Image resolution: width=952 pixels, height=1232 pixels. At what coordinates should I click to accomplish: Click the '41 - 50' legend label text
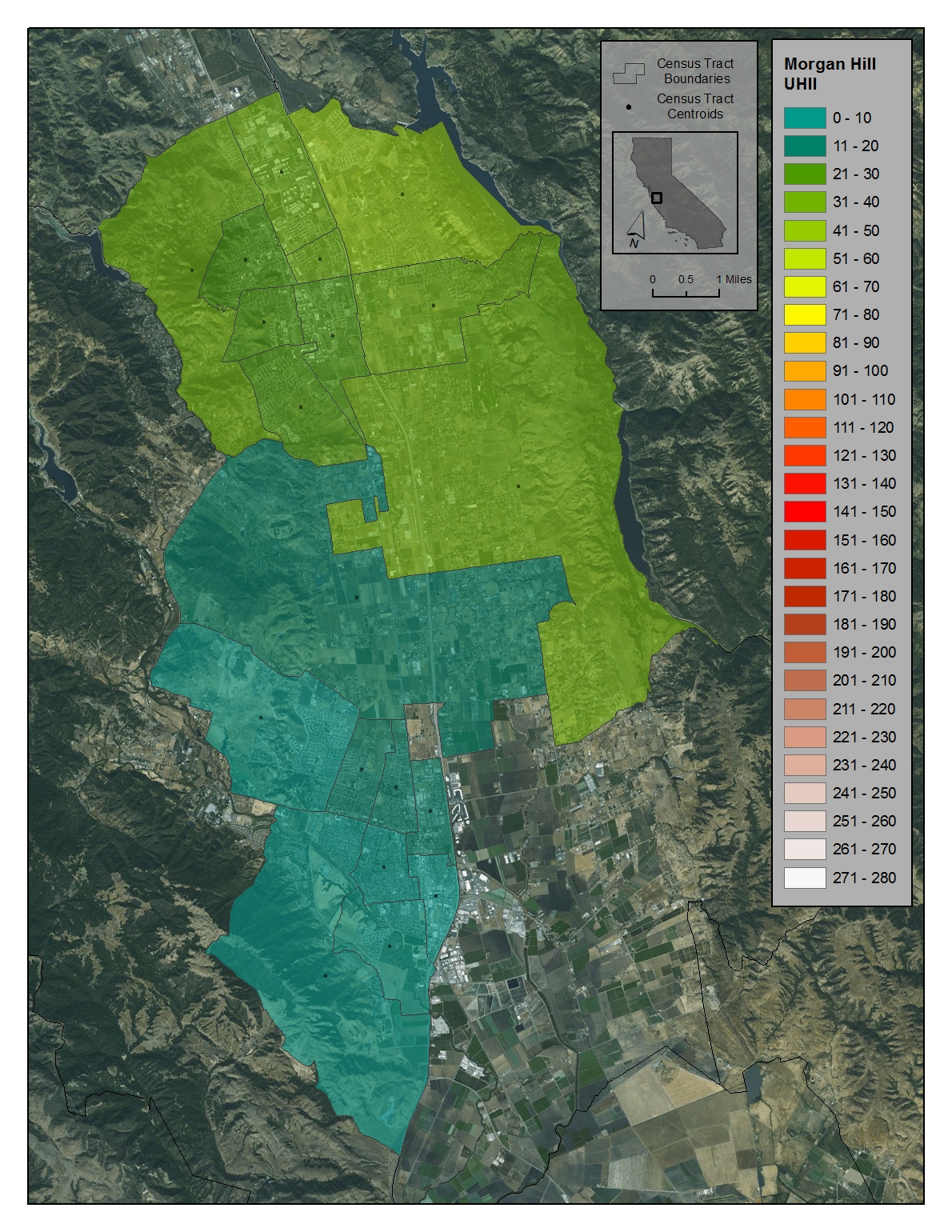click(x=855, y=230)
